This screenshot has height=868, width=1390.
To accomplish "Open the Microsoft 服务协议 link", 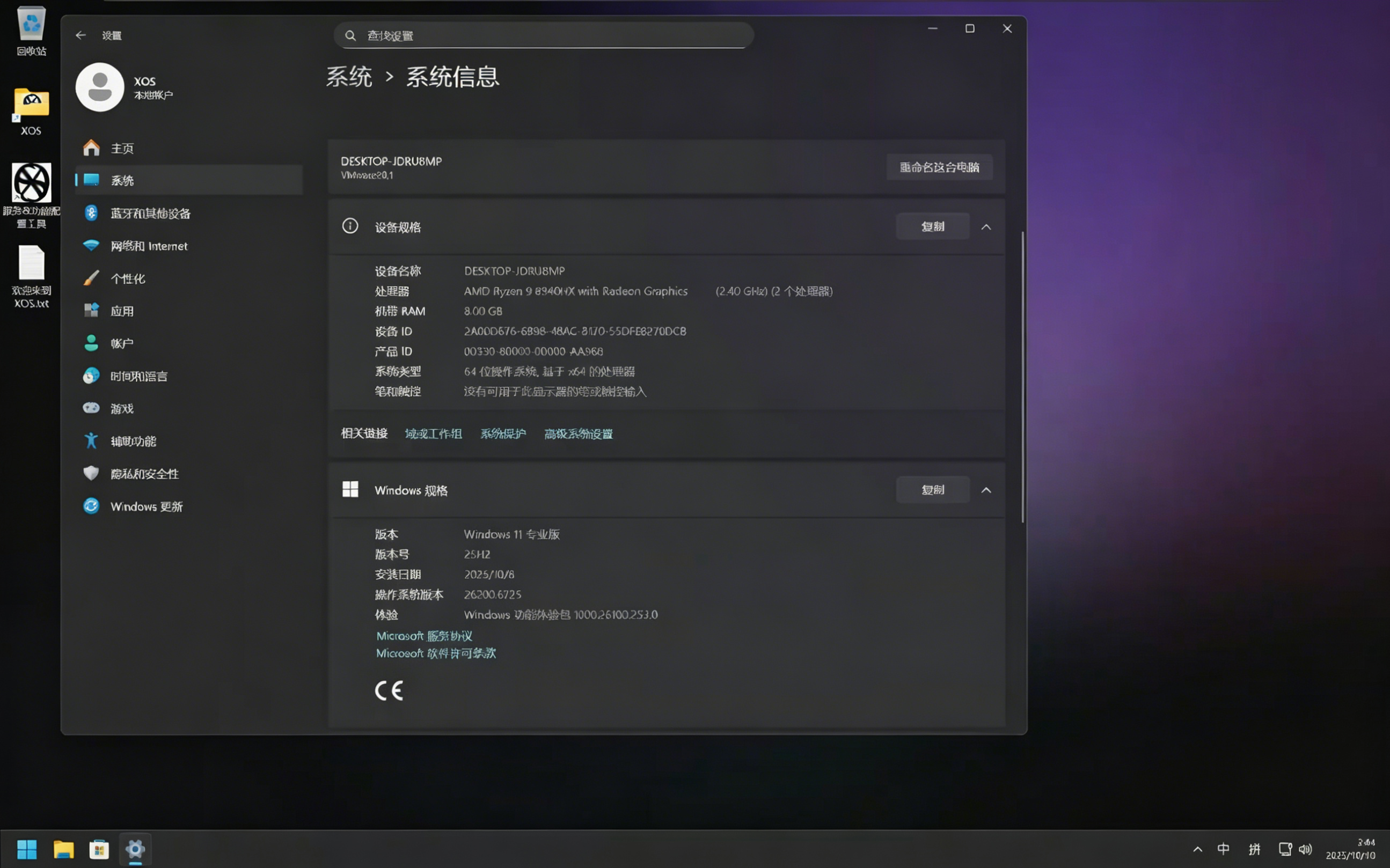I will click(425, 636).
